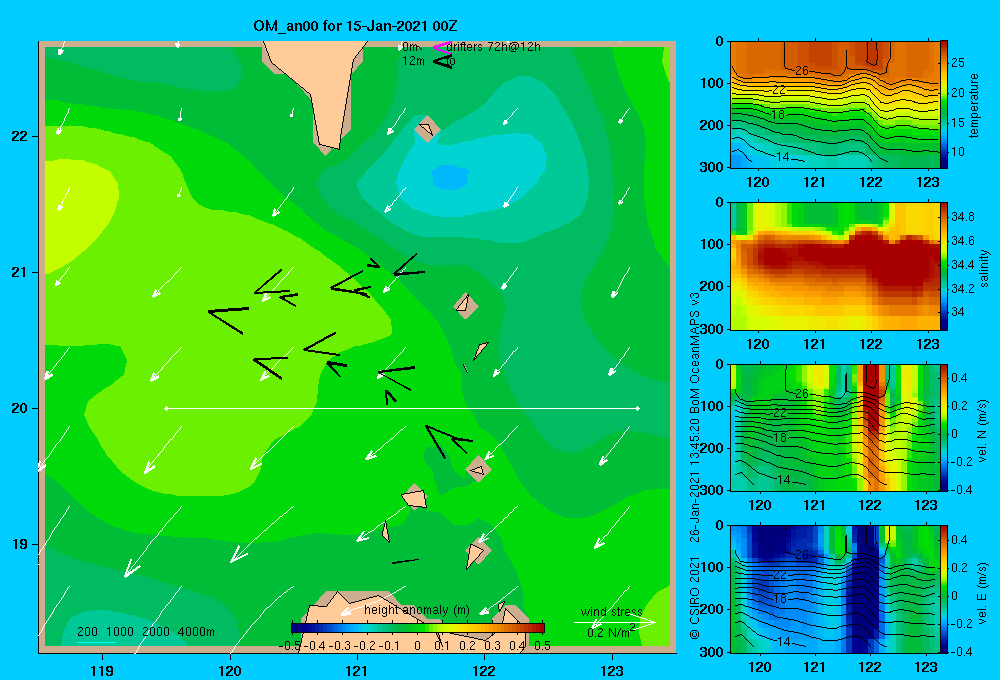Click the "34.8" salinity colorbar tick
Image resolution: width=1000 pixels, height=680 pixels.
pyautogui.click(x=962, y=217)
